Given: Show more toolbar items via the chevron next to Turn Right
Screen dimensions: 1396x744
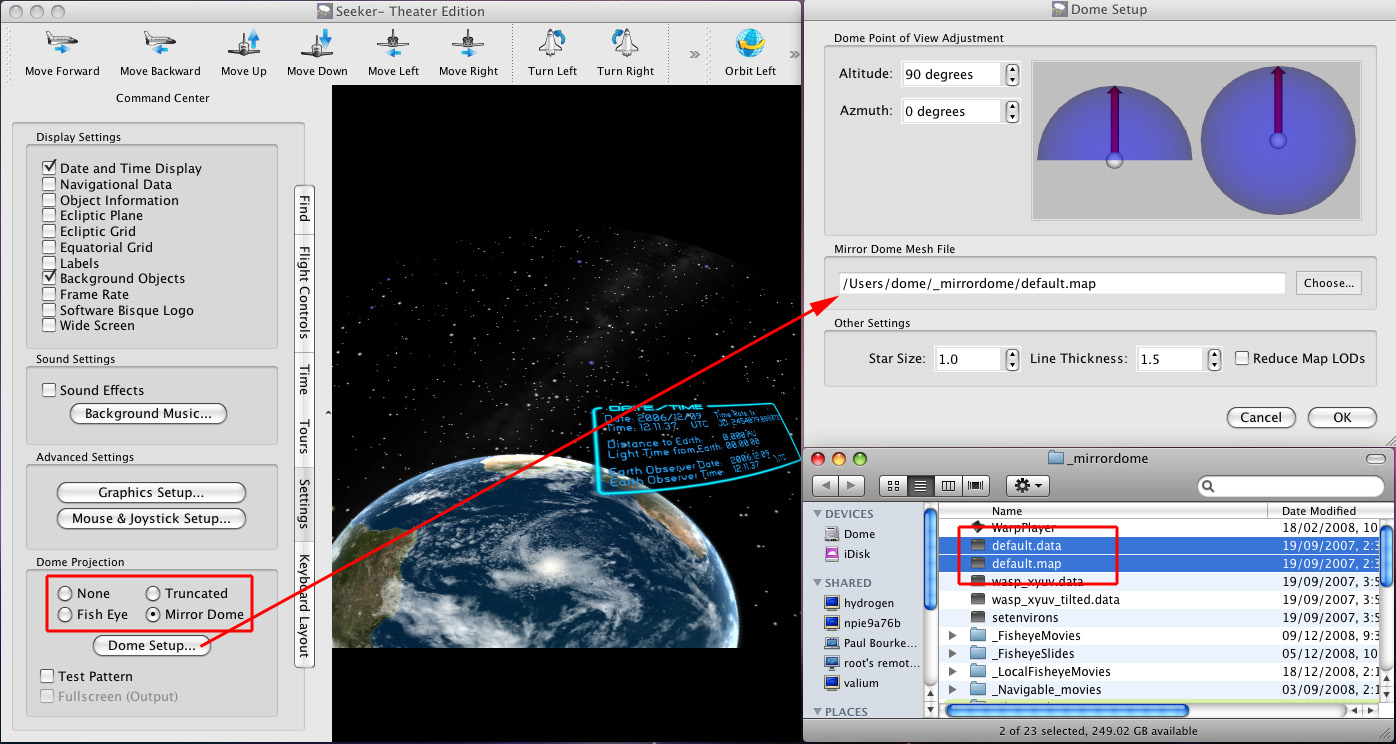Looking at the screenshot, I should point(695,55).
